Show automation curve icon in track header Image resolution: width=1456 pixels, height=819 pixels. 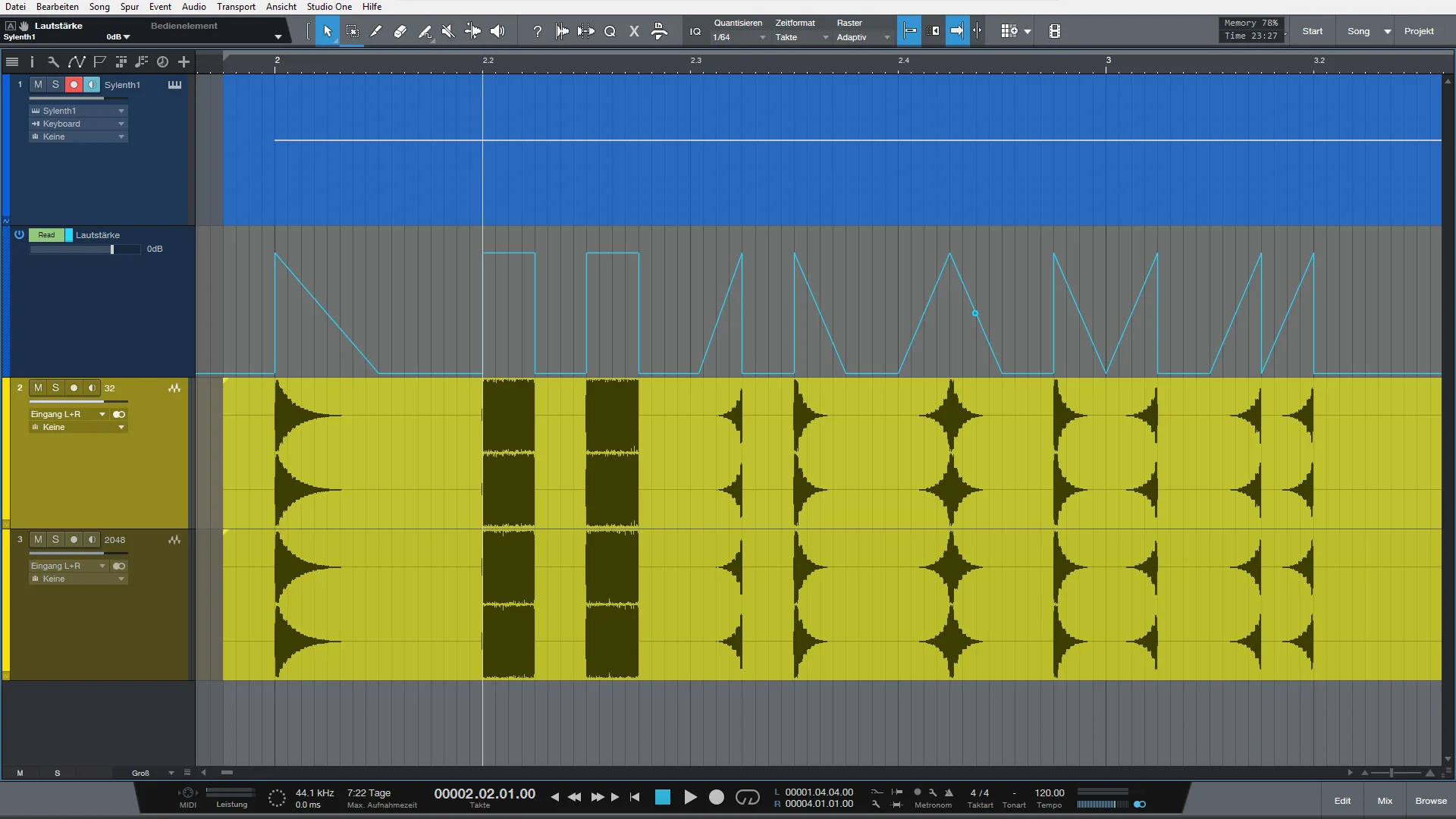coord(76,61)
